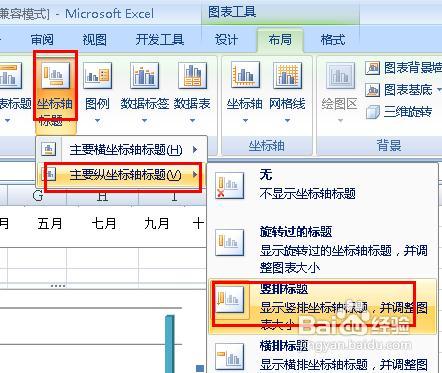Switch to the 布局 Layout tab
This screenshot has height=373, width=442.
click(280, 40)
